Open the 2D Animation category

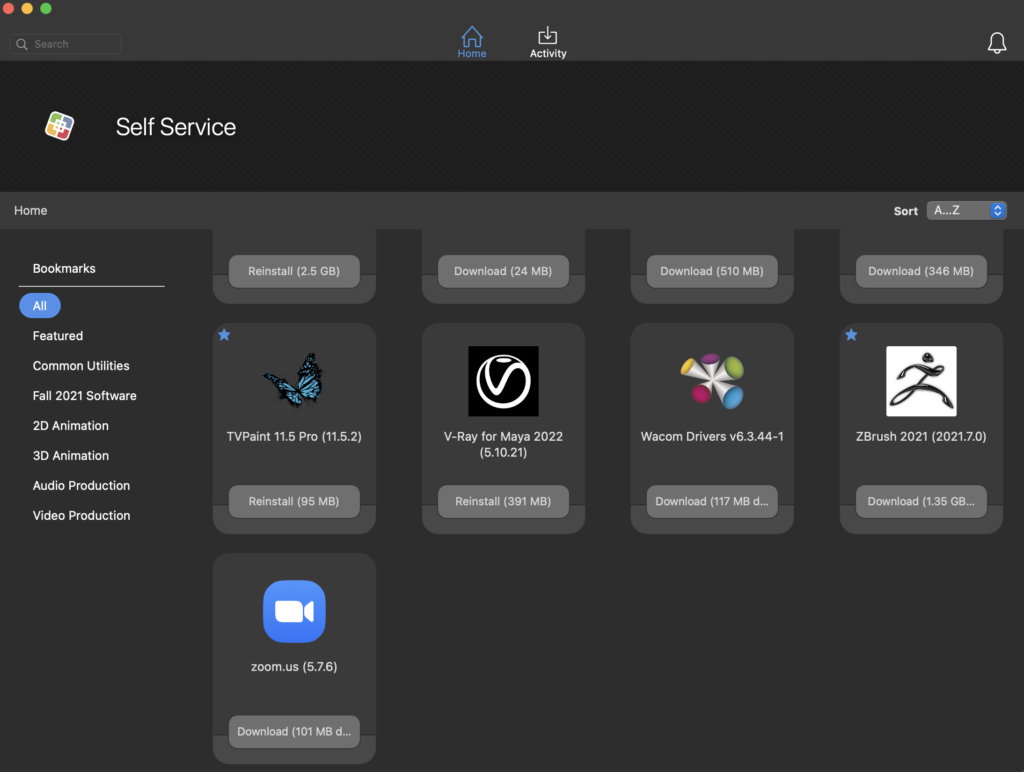[71, 426]
